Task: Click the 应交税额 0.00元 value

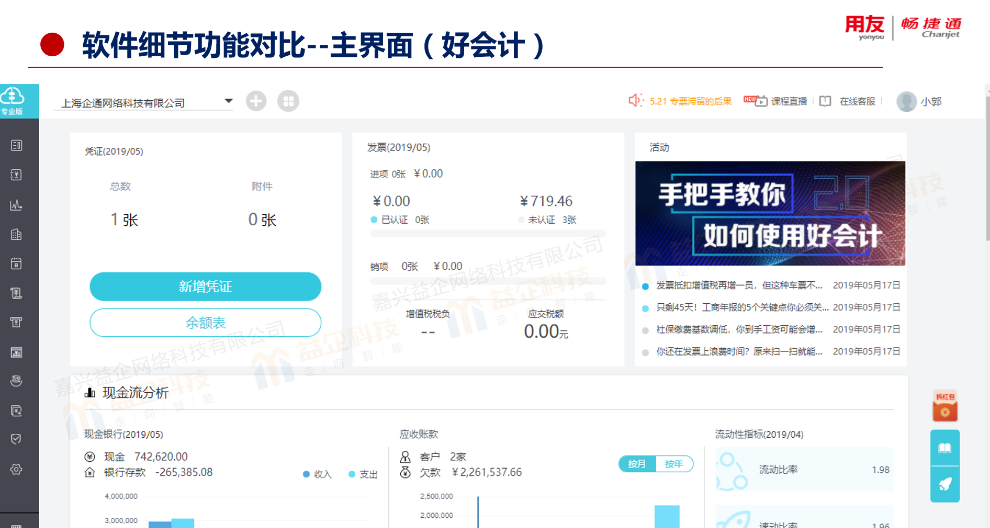Action: [546, 332]
